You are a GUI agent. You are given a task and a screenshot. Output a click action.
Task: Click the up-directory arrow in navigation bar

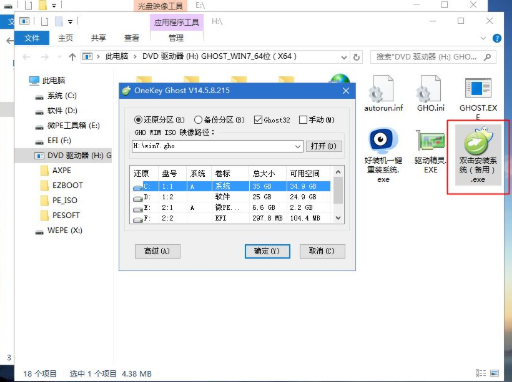coord(72,57)
